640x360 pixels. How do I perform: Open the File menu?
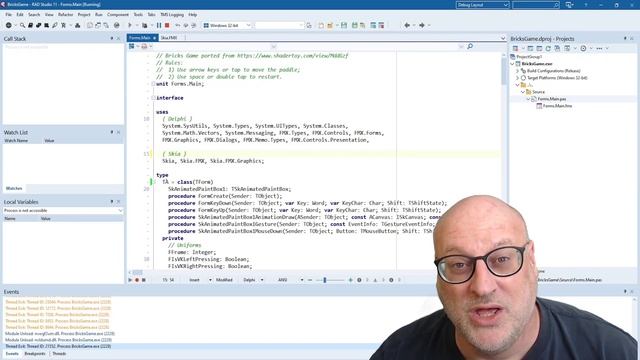(9, 15)
